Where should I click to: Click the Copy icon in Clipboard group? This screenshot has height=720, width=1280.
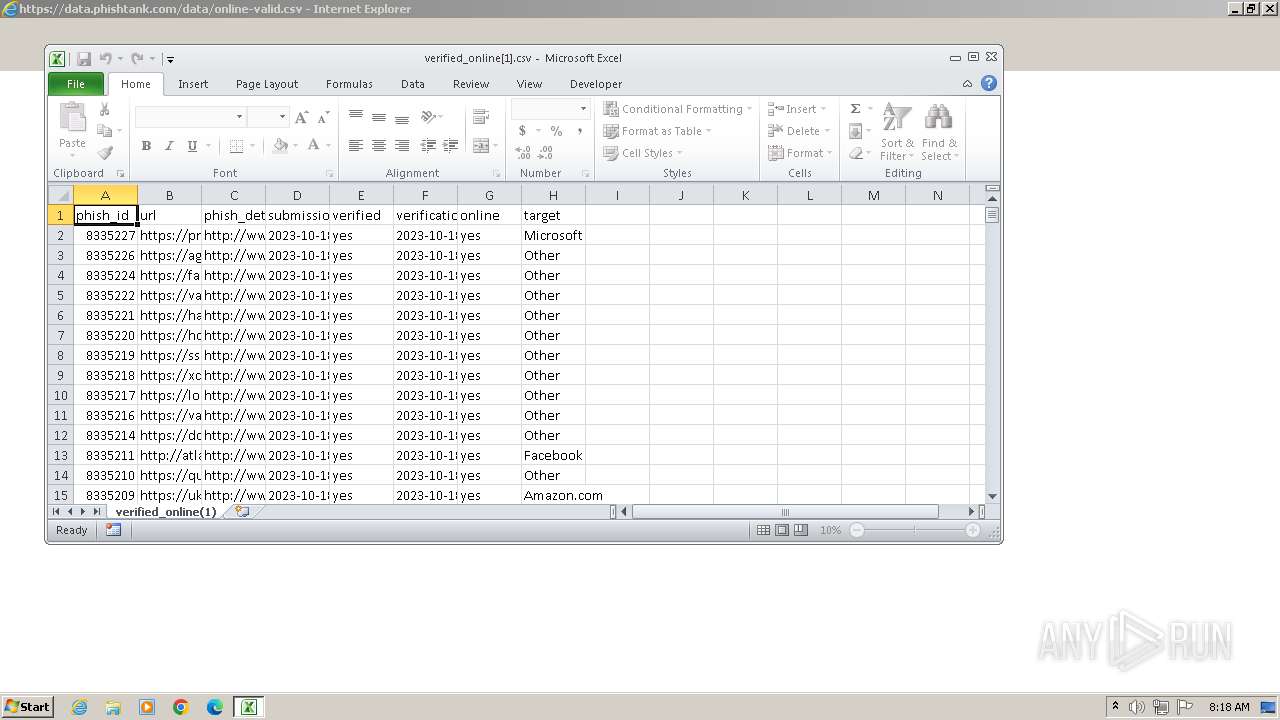[104, 131]
